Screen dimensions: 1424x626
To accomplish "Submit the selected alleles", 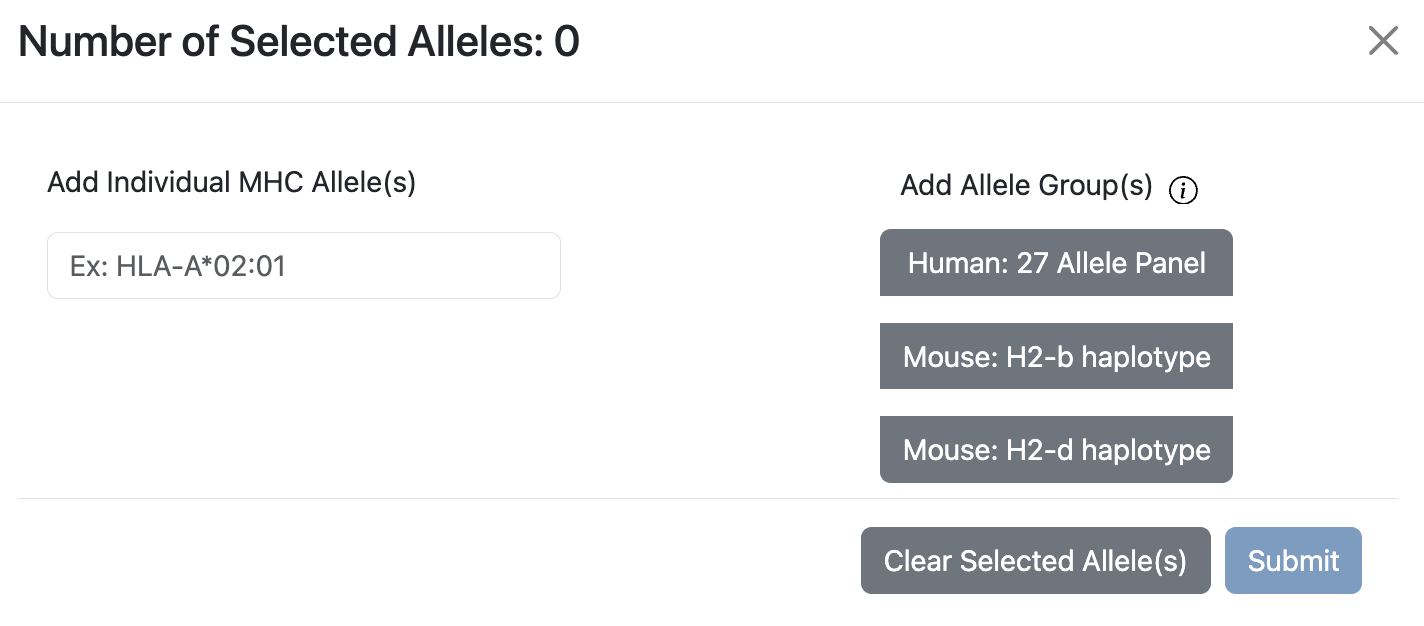I will [x=1293, y=560].
